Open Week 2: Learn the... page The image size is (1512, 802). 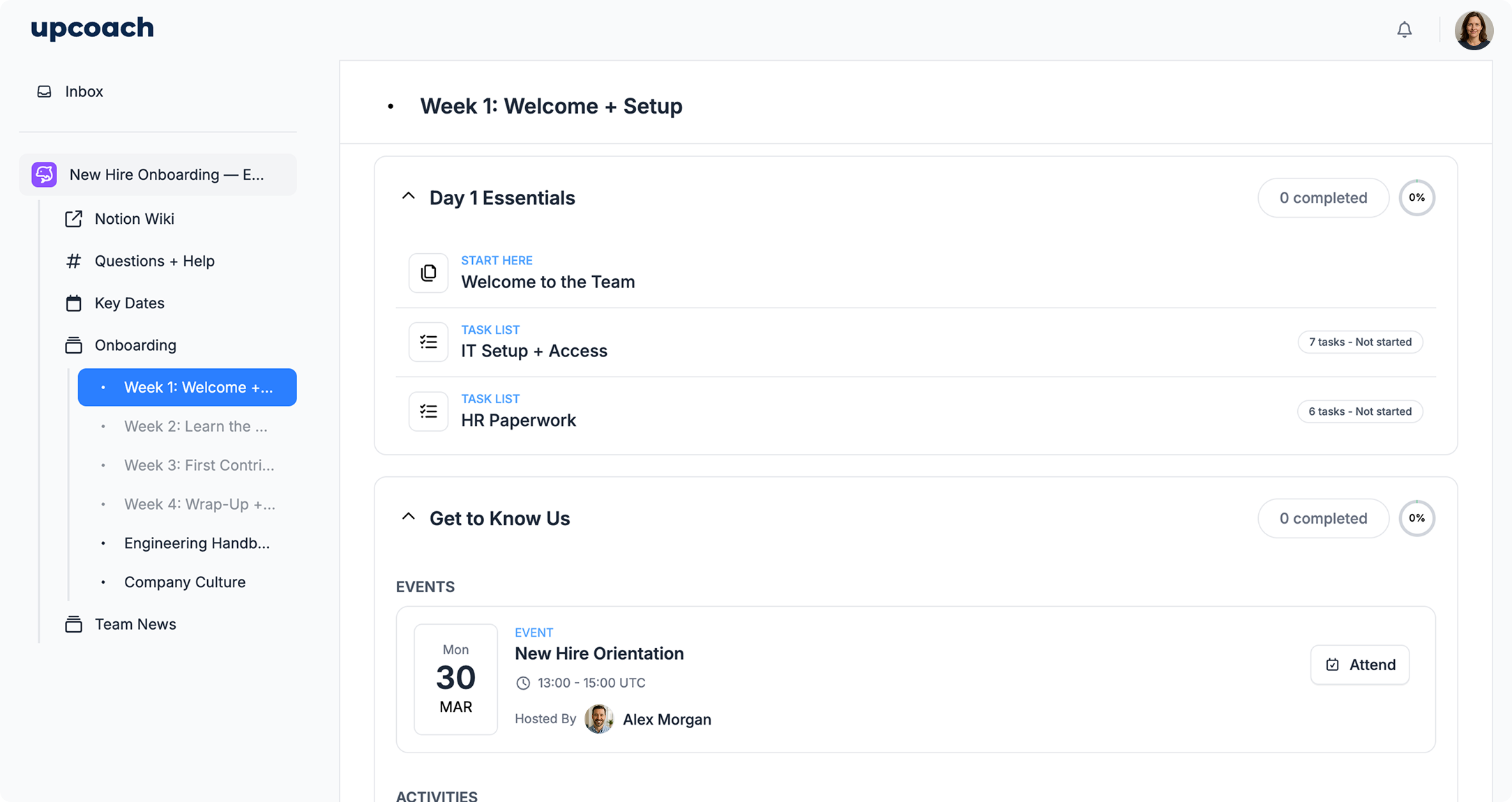(x=195, y=426)
